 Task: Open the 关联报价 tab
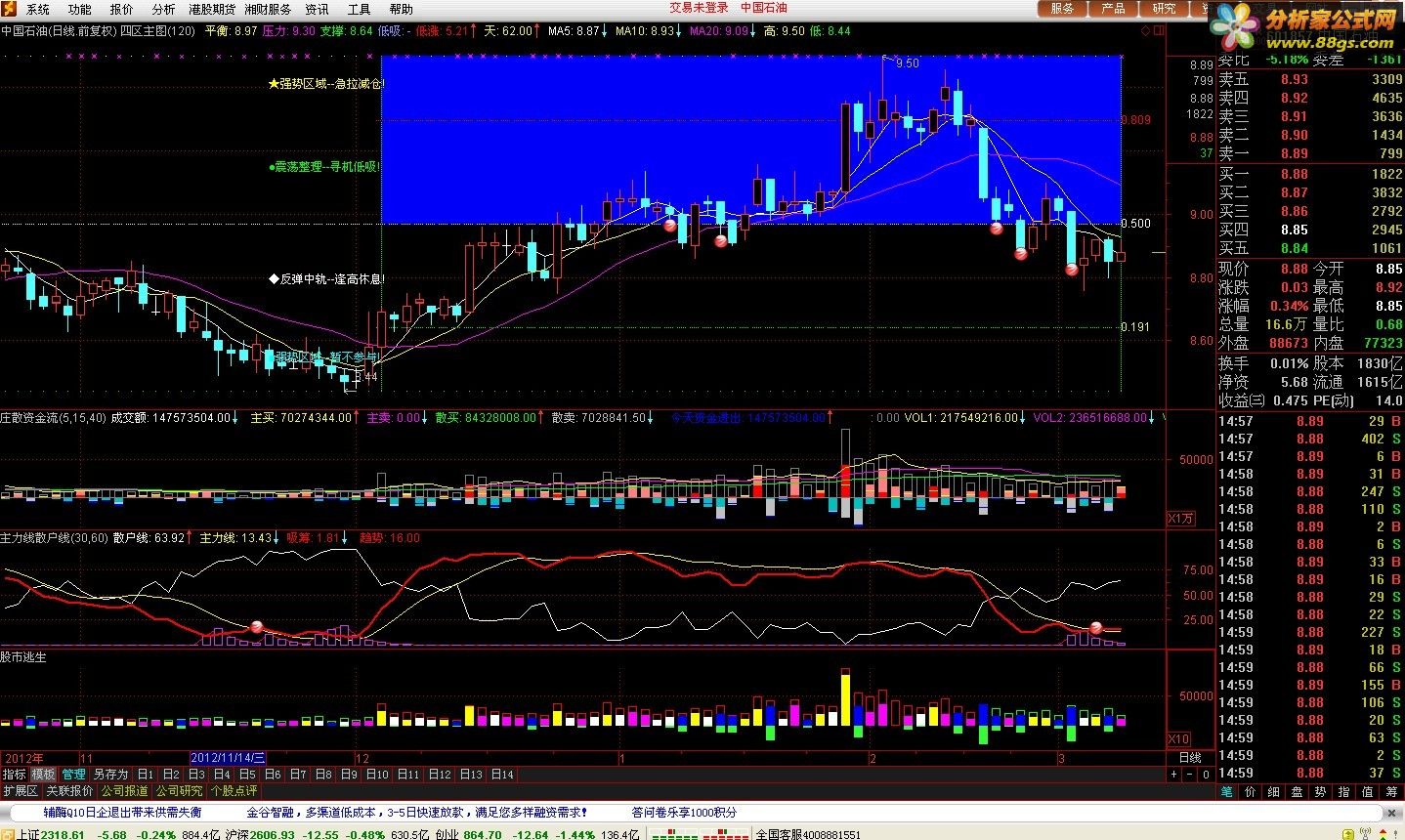69,790
